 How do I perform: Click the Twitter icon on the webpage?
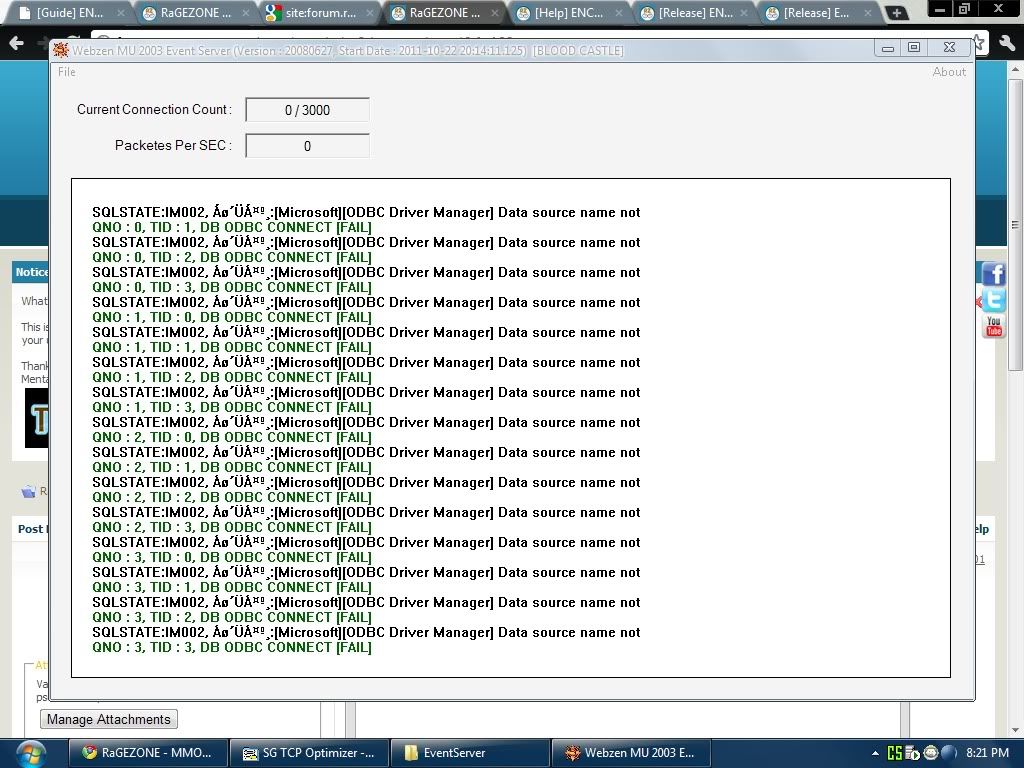[993, 301]
